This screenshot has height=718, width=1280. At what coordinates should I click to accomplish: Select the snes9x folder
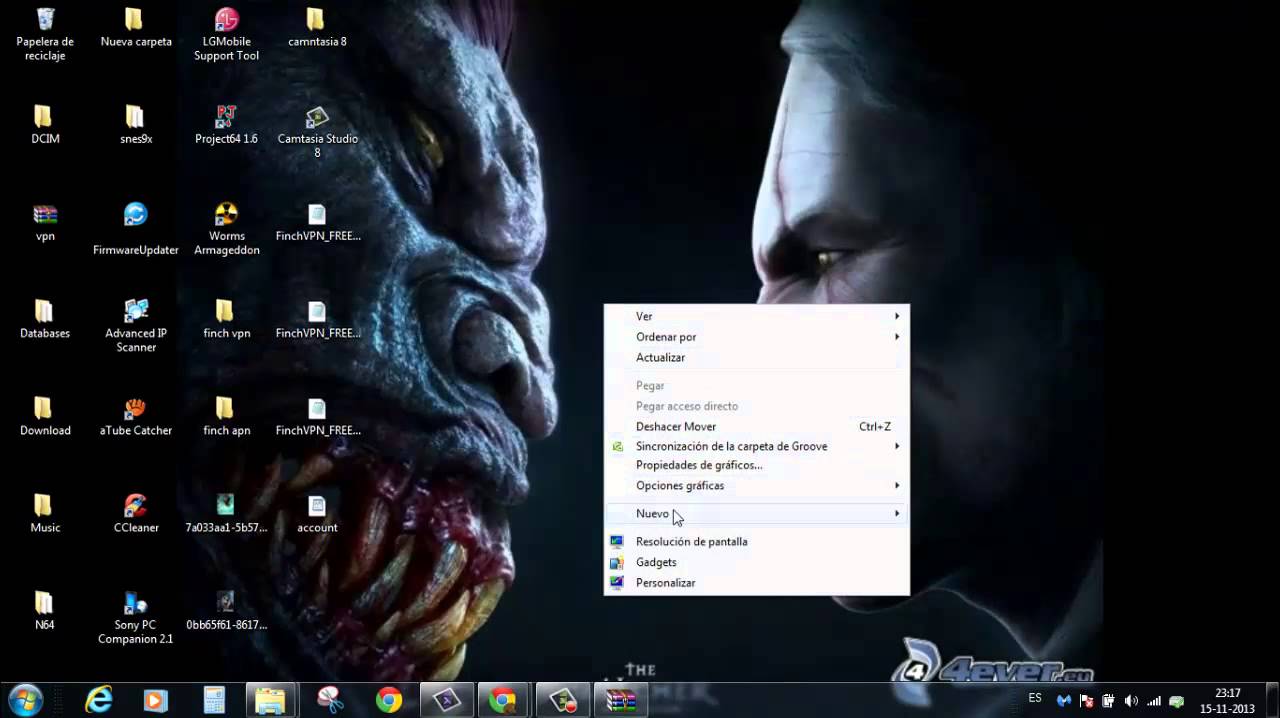[136, 124]
